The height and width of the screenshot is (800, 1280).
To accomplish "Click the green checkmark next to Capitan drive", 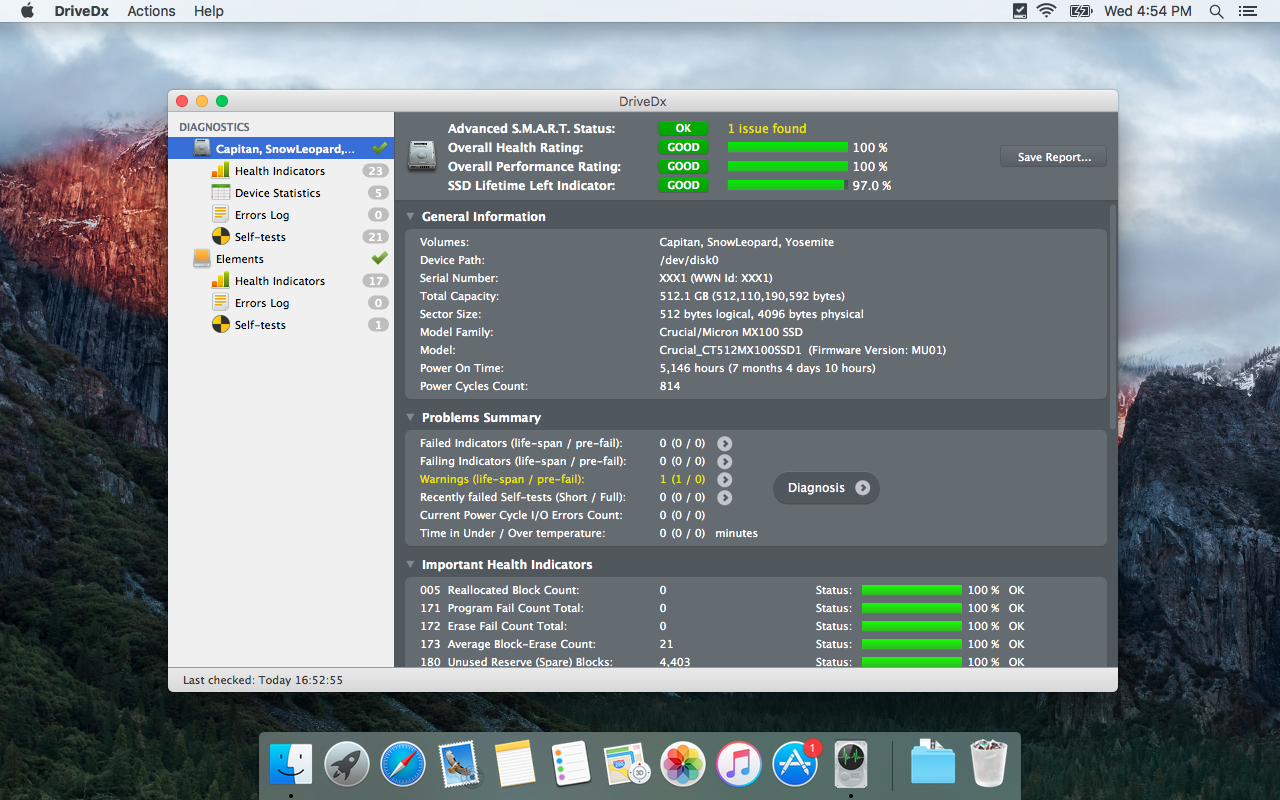I will pyautogui.click(x=379, y=148).
